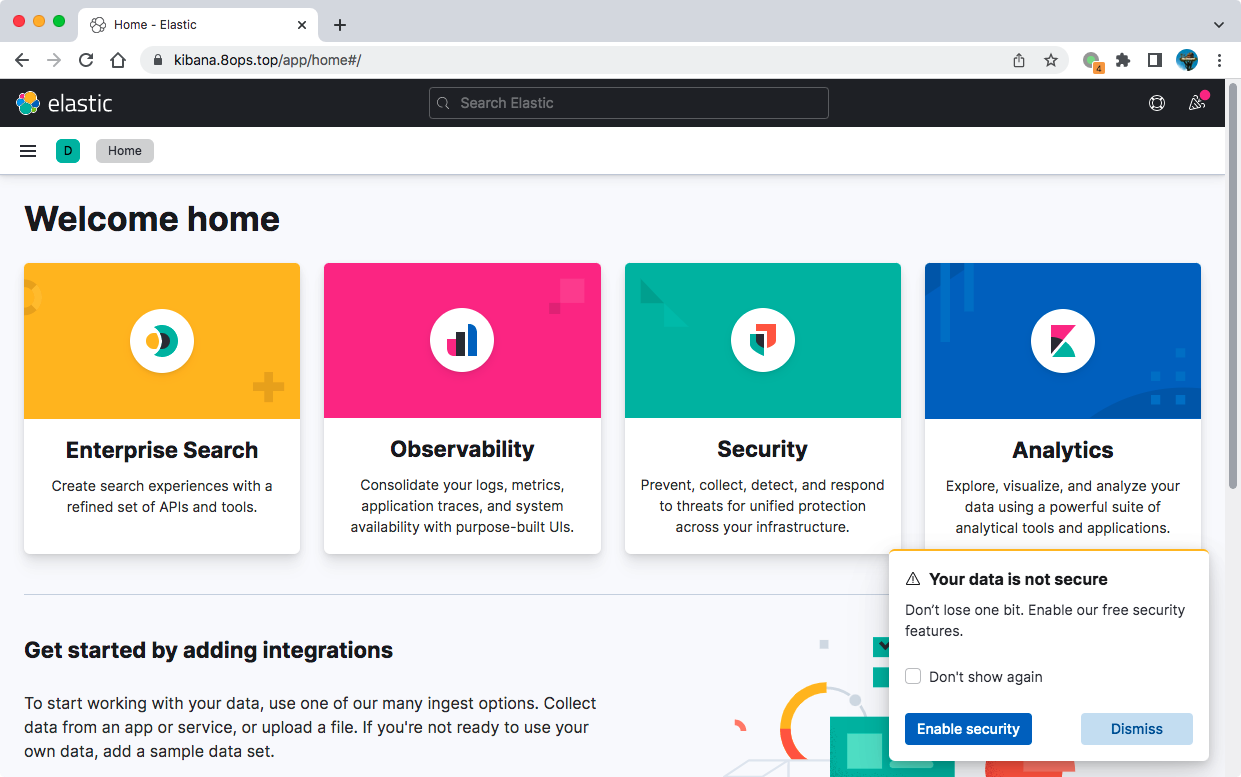The height and width of the screenshot is (777, 1241).
Task: Click the Kibana Analytics icon
Action: coord(1063,341)
